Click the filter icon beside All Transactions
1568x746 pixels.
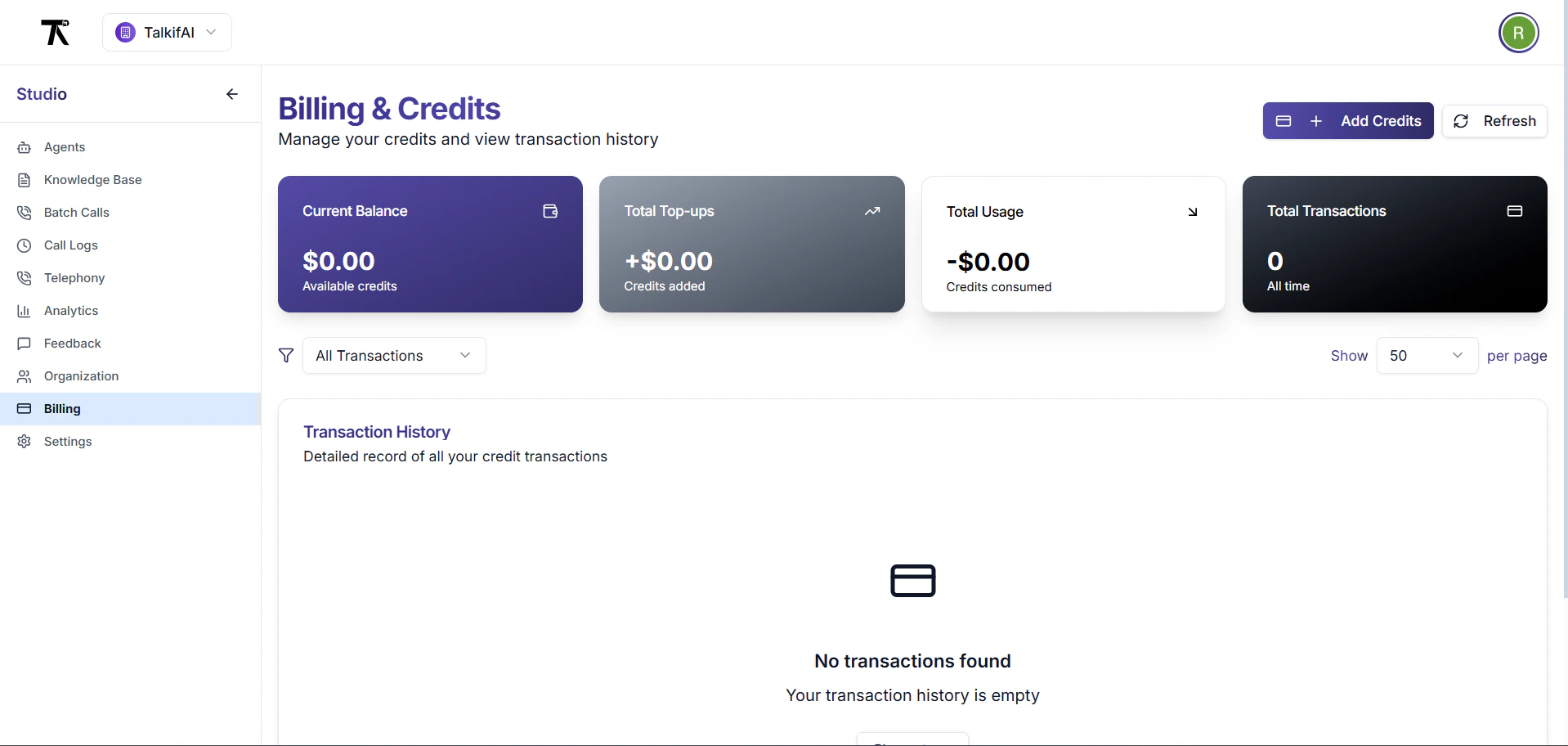tap(285, 355)
